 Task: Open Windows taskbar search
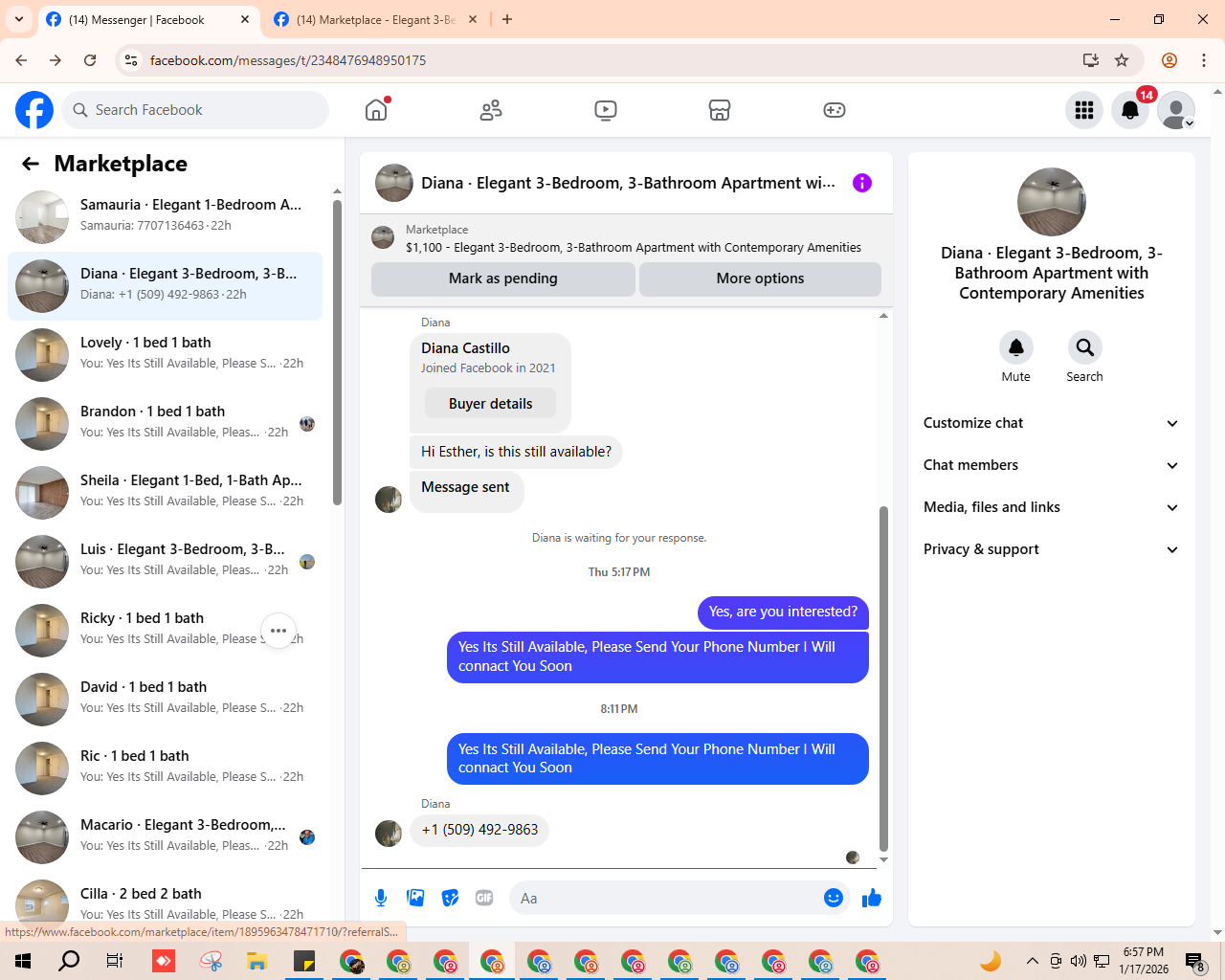click(69, 961)
